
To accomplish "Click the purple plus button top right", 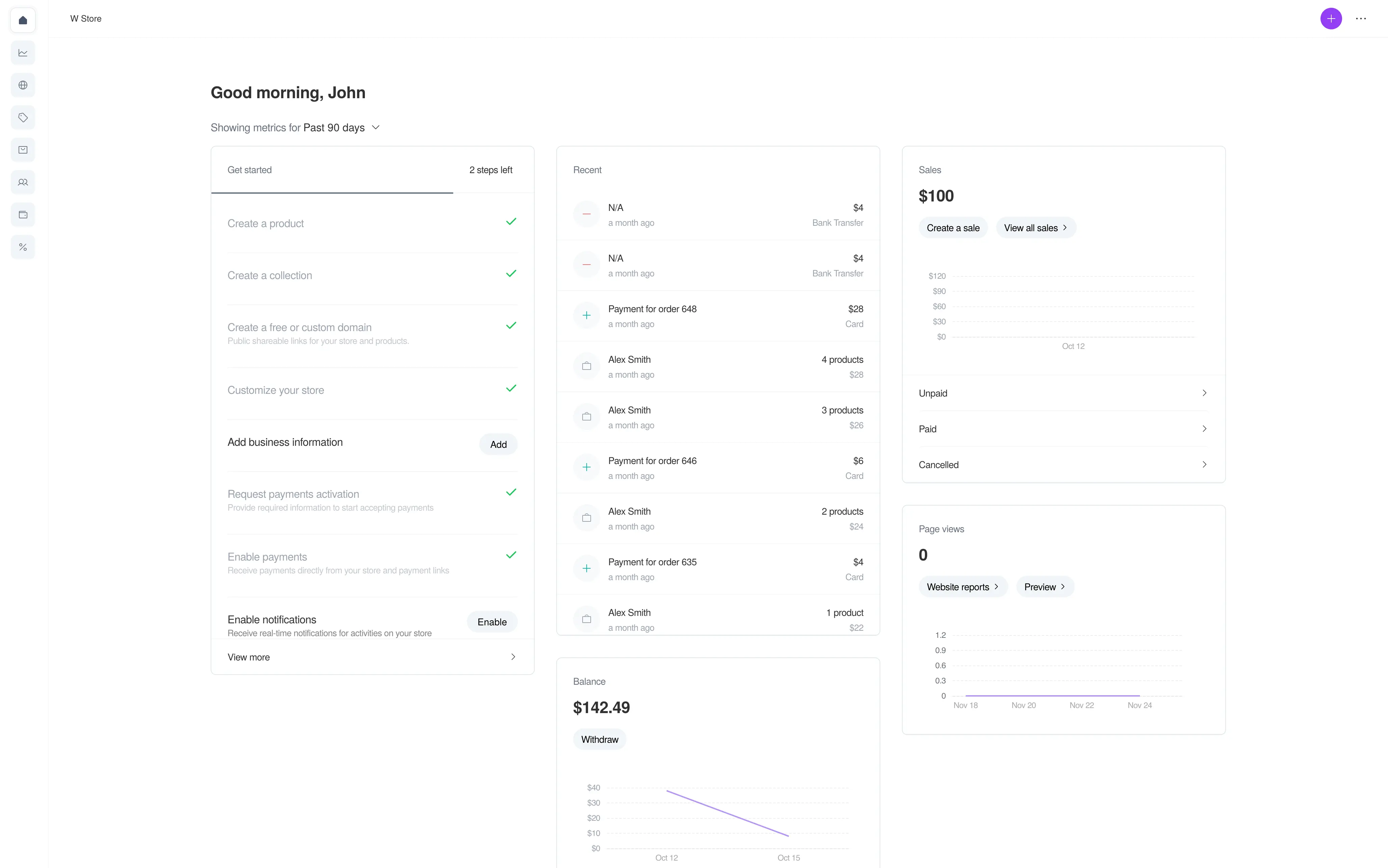I will (1331, 18).
